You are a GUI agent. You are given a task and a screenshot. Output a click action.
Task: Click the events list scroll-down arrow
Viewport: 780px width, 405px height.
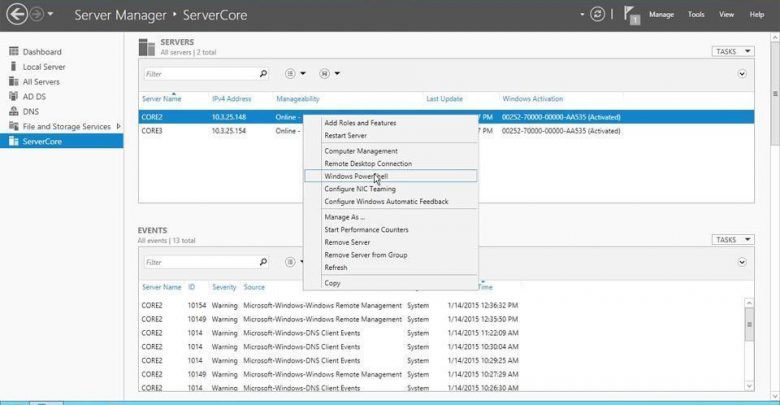tap(749, 386)
